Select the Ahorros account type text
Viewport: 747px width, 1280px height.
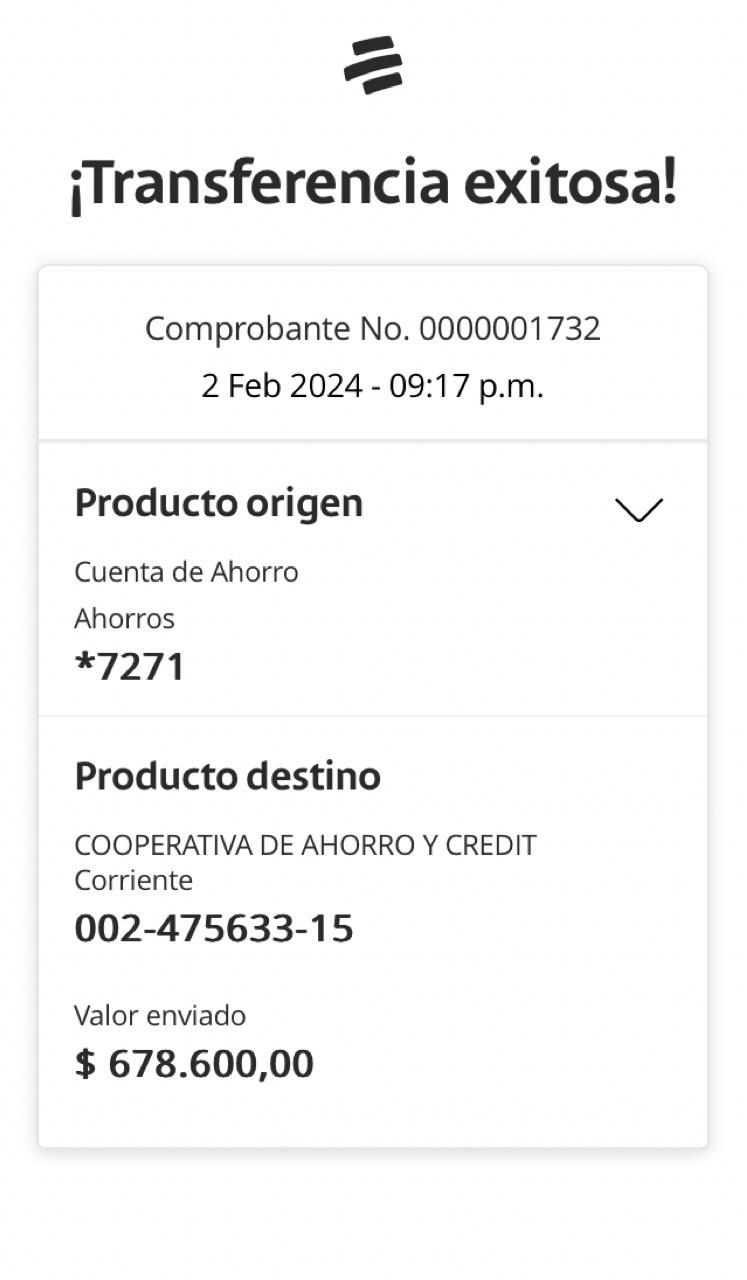(124, 619)
